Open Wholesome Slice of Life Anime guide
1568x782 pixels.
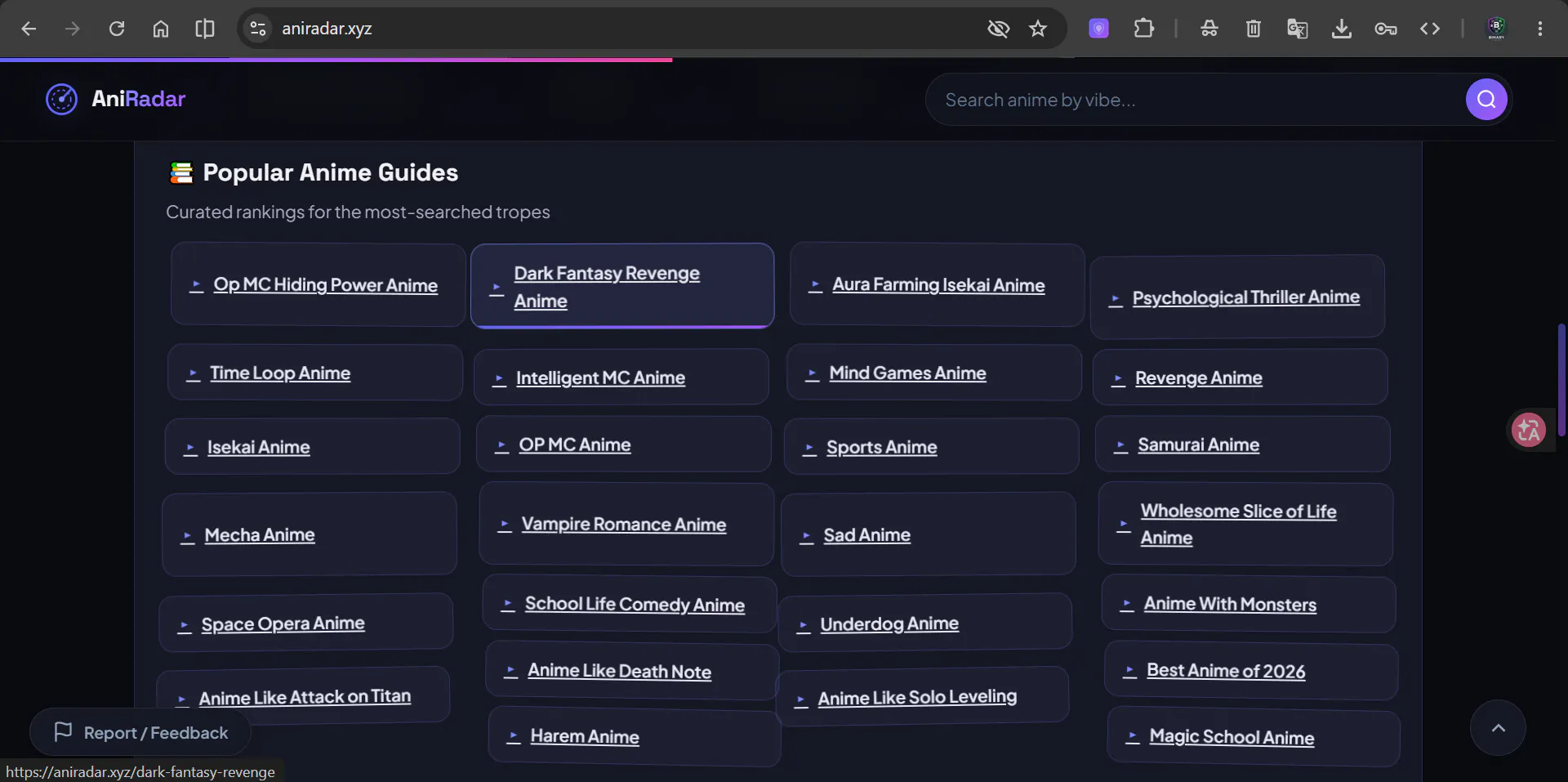click(1245, 525)
